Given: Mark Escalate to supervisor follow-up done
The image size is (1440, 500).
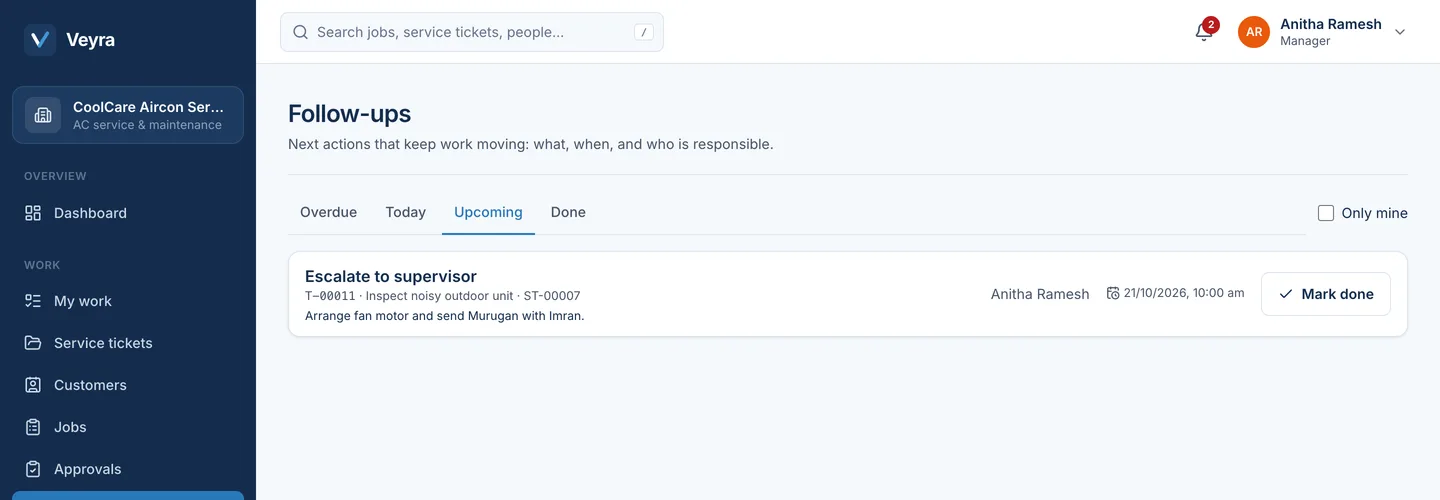Looking at the screenshot, I should tap(1326, 294).
